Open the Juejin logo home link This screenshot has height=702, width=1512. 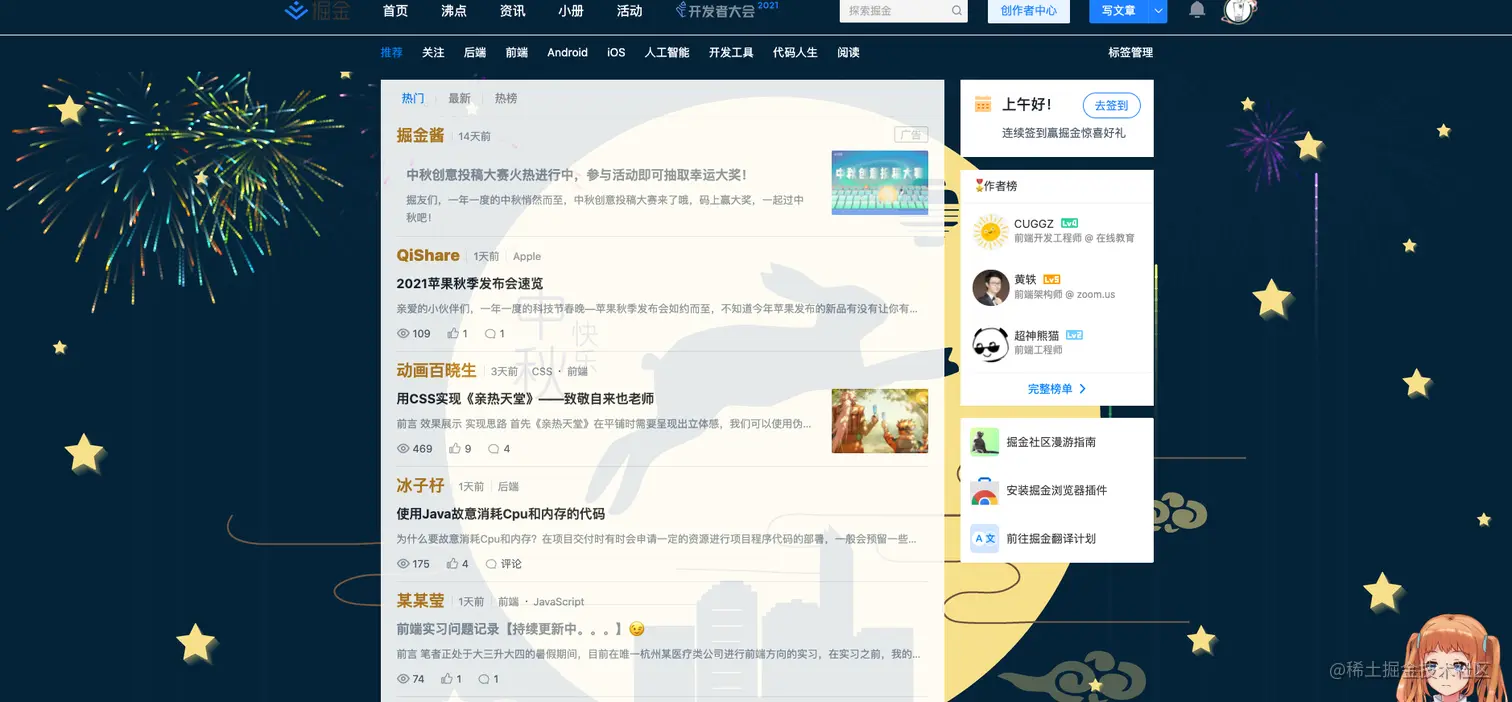tap(318, 10)
